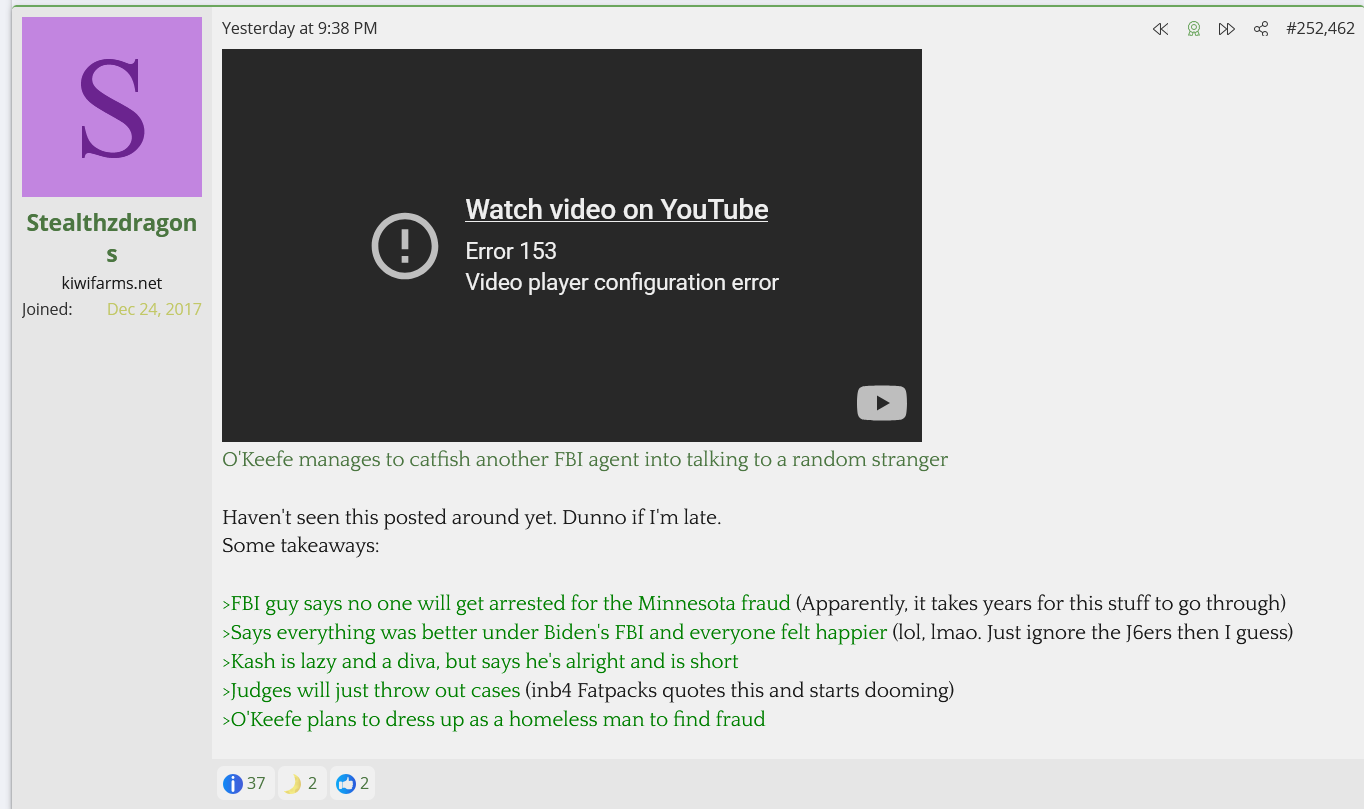Viewport: 1364px width, 809px height.
Task: Open the O'Keefe catfish FBI agent video title link
Action: tap(584, 460)
